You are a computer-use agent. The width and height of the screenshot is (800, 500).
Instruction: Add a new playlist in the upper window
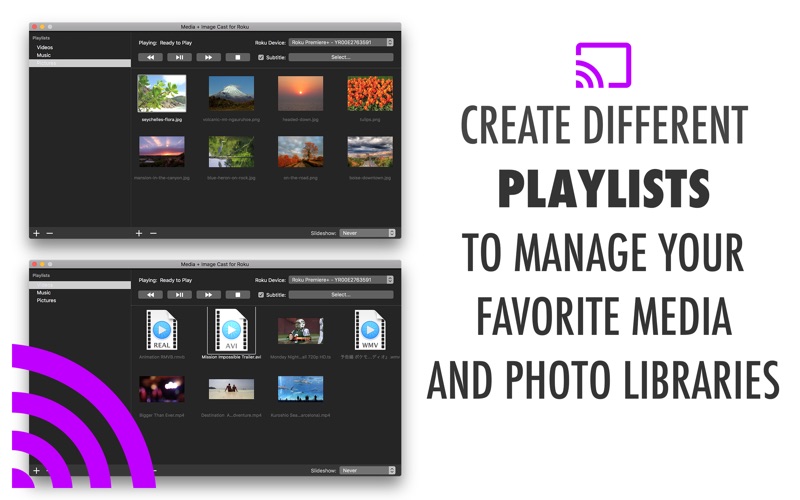[x=36, y=233]
